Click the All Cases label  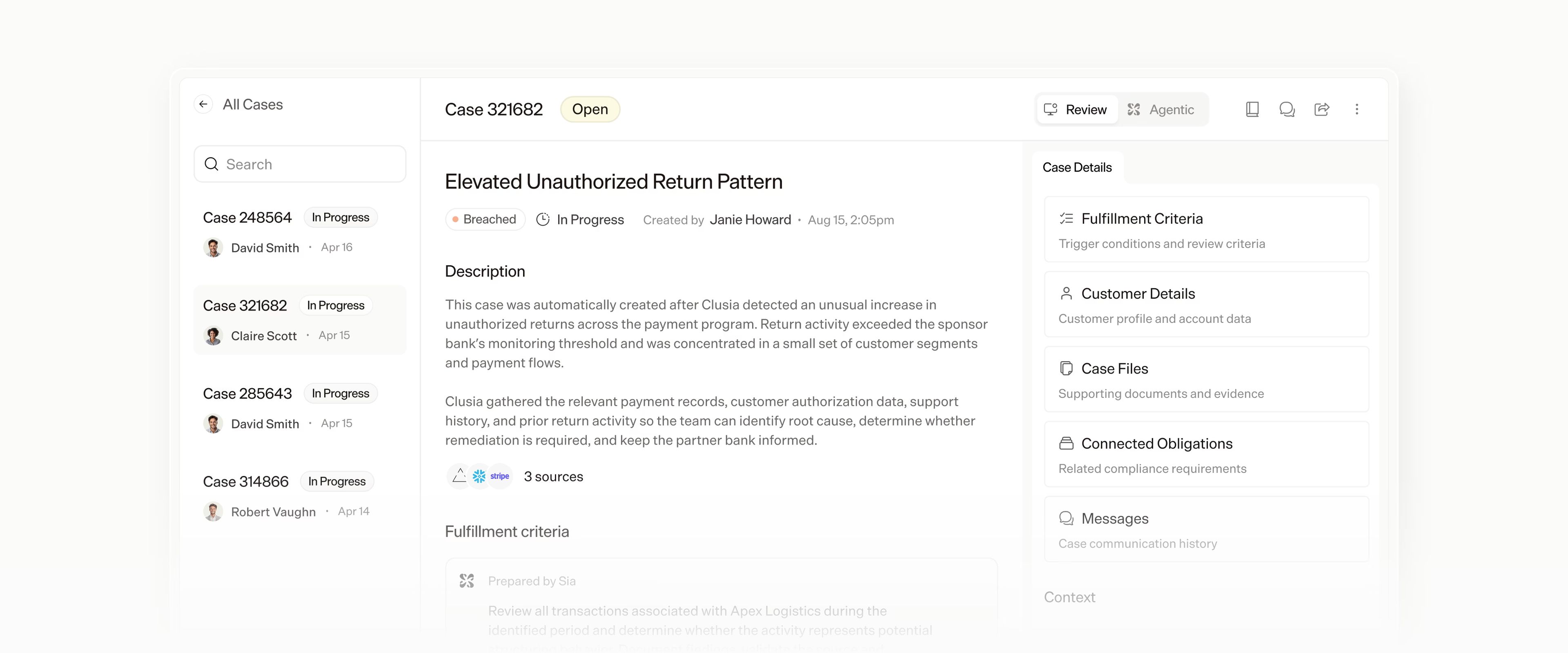(253, 104)
